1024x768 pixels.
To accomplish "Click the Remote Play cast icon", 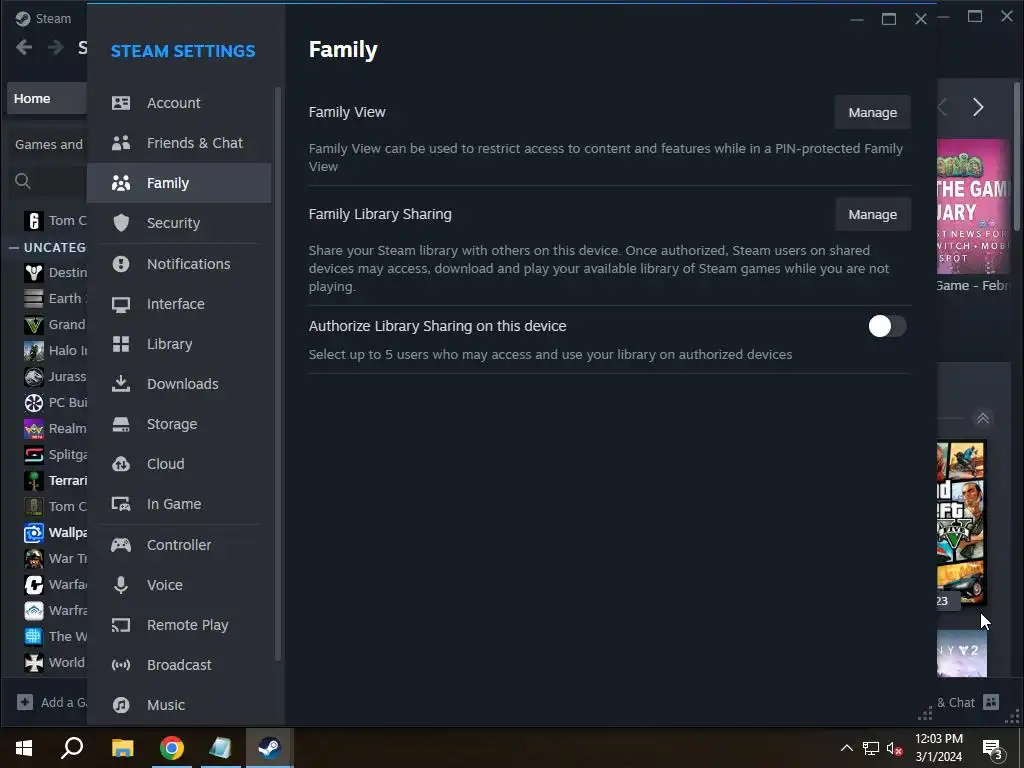I will [x=121, y=625].
